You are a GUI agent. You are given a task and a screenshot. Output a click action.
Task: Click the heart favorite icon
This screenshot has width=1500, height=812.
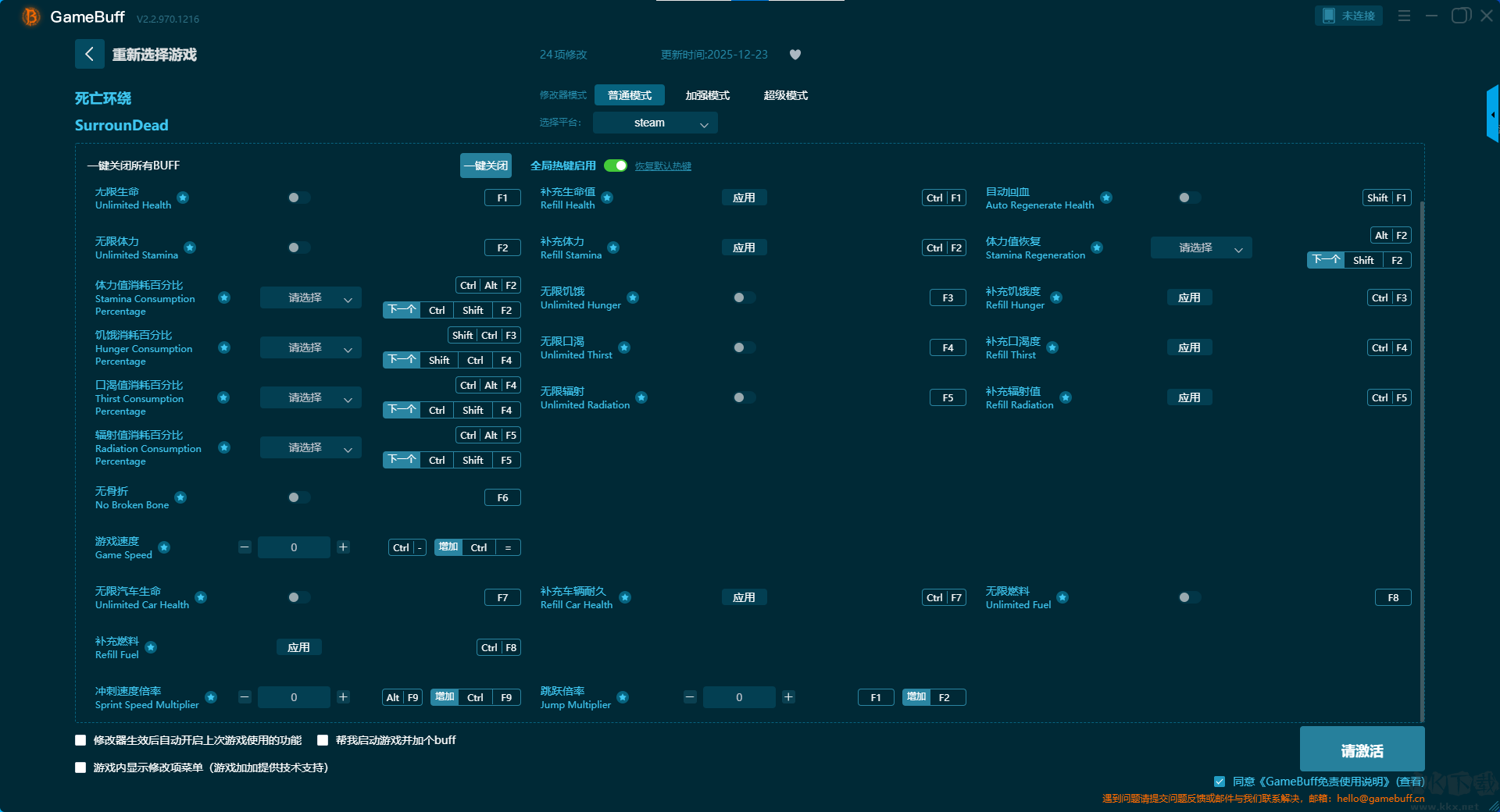795,55
